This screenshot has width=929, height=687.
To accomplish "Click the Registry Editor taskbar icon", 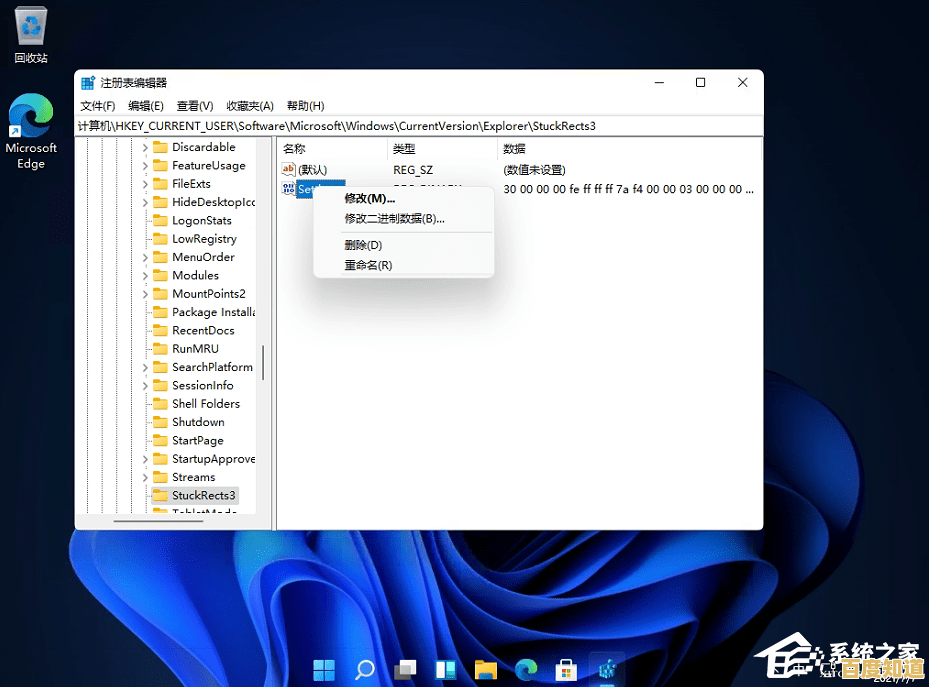I will 607,669.
